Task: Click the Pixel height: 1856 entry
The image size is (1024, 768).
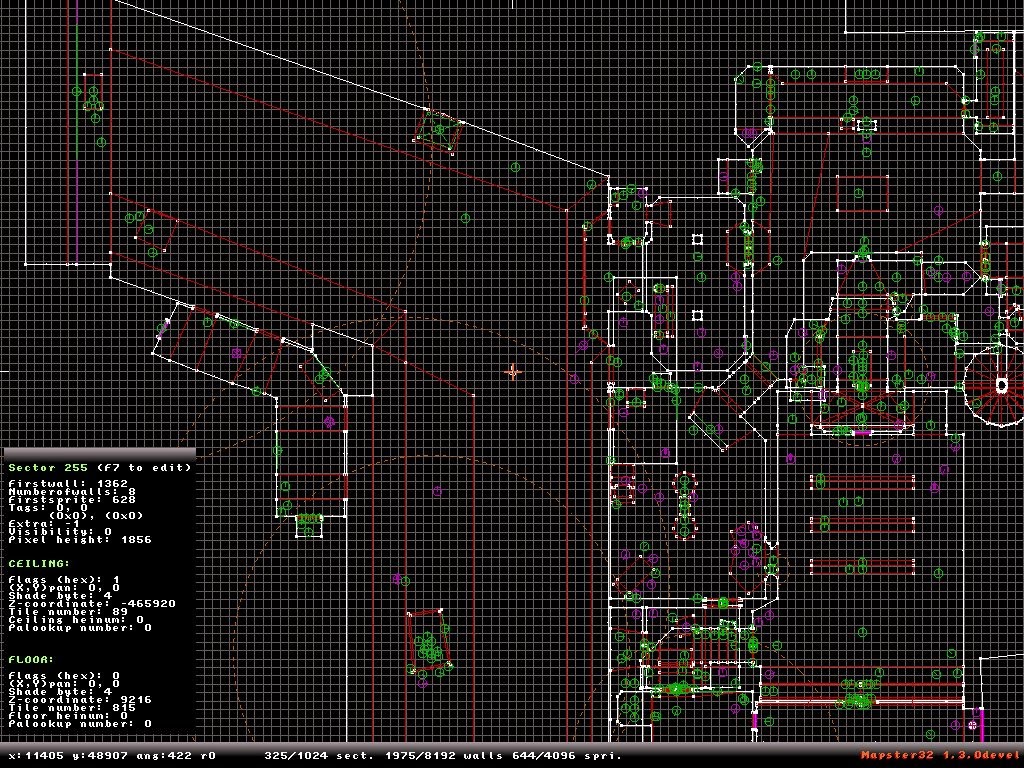Action: 80,540
